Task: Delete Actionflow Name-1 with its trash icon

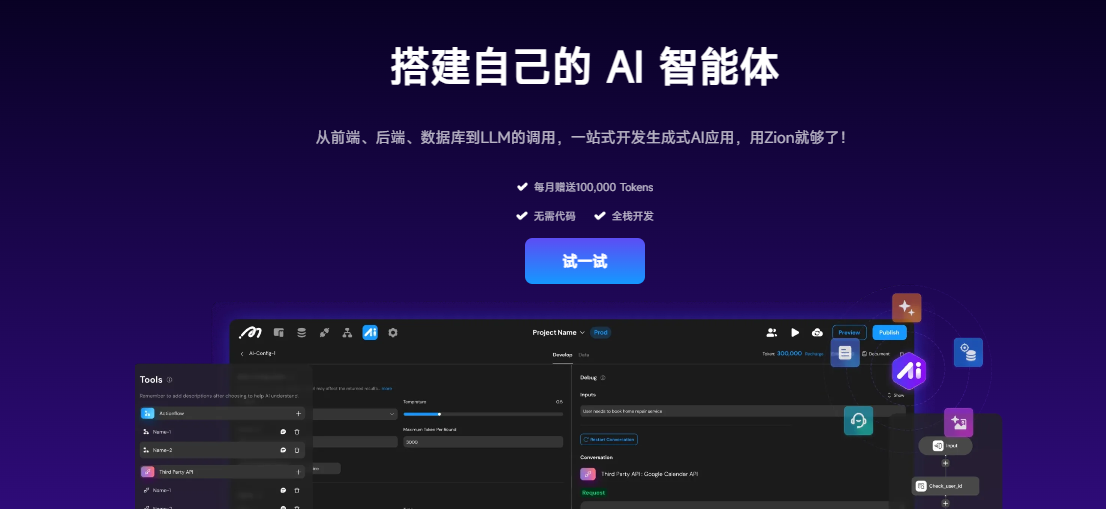Action: point(297,431)
